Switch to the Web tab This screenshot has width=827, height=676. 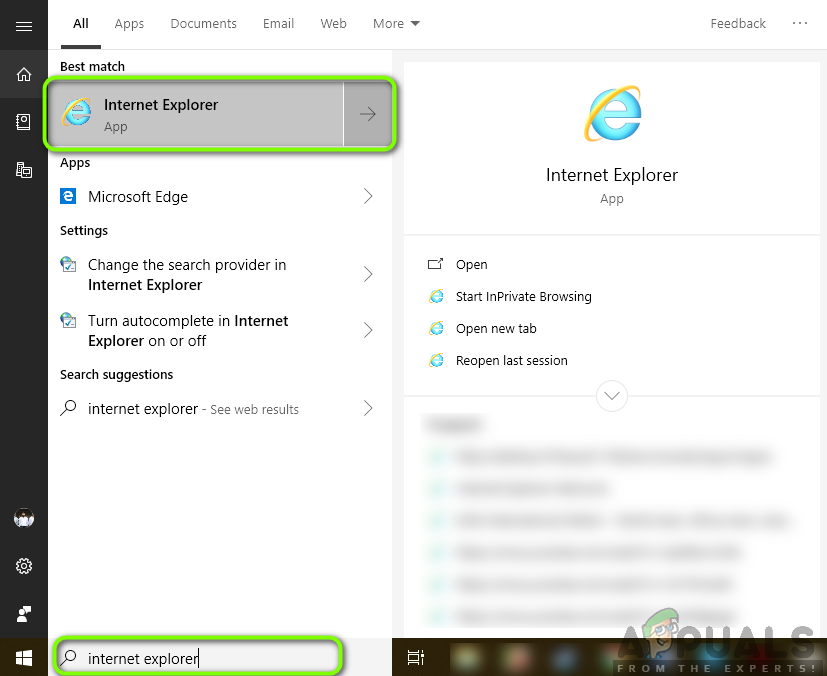(333, 24)
